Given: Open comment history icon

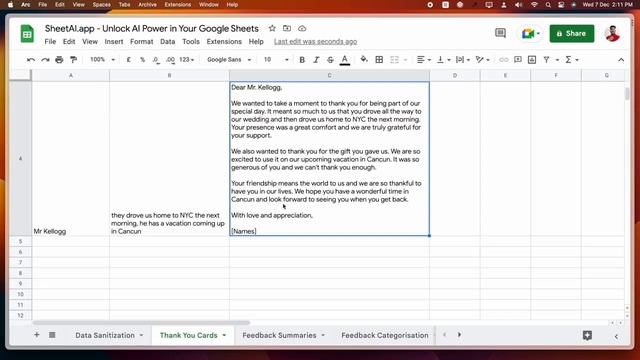Looking at the screenshot, I should tap(500, 33).
